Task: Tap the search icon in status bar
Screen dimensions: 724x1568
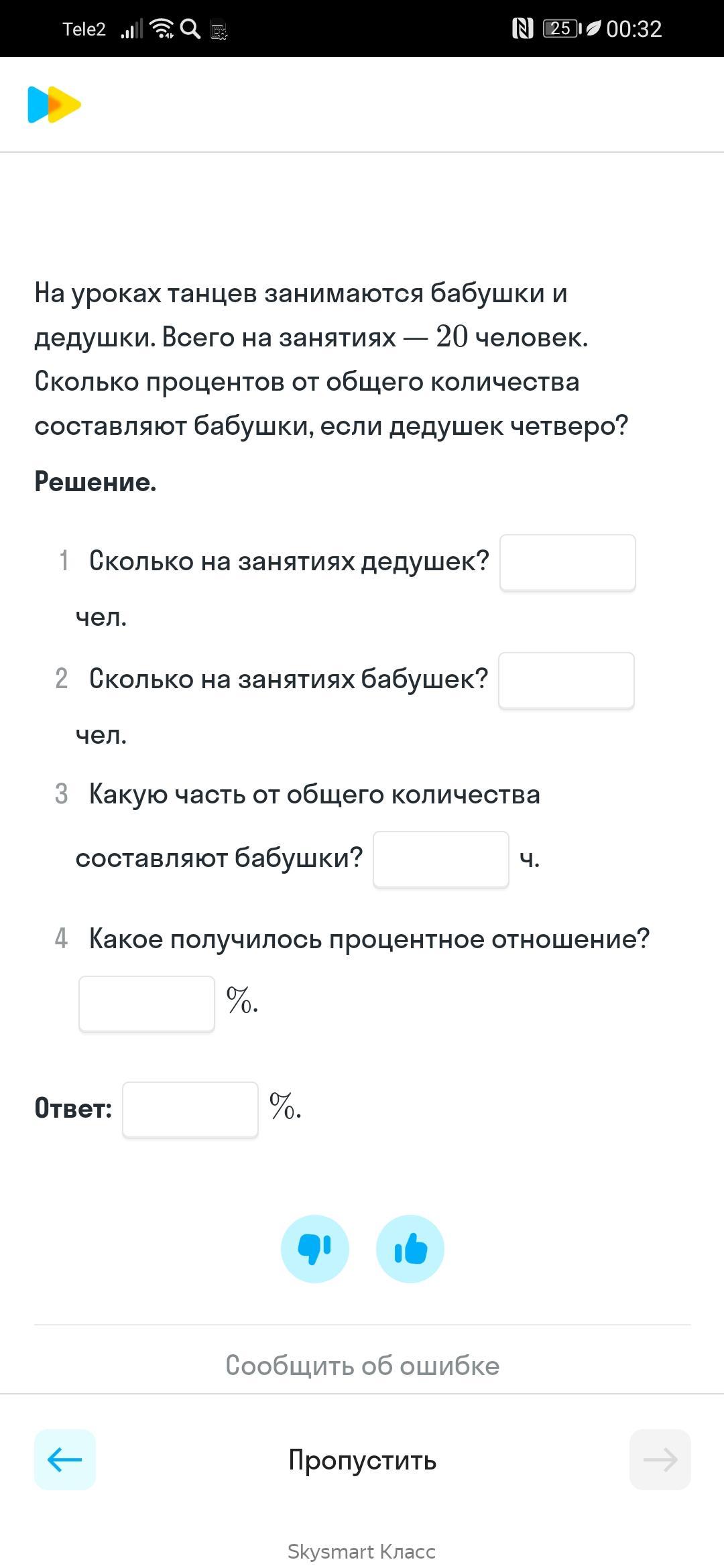Action: pos(190,29)
